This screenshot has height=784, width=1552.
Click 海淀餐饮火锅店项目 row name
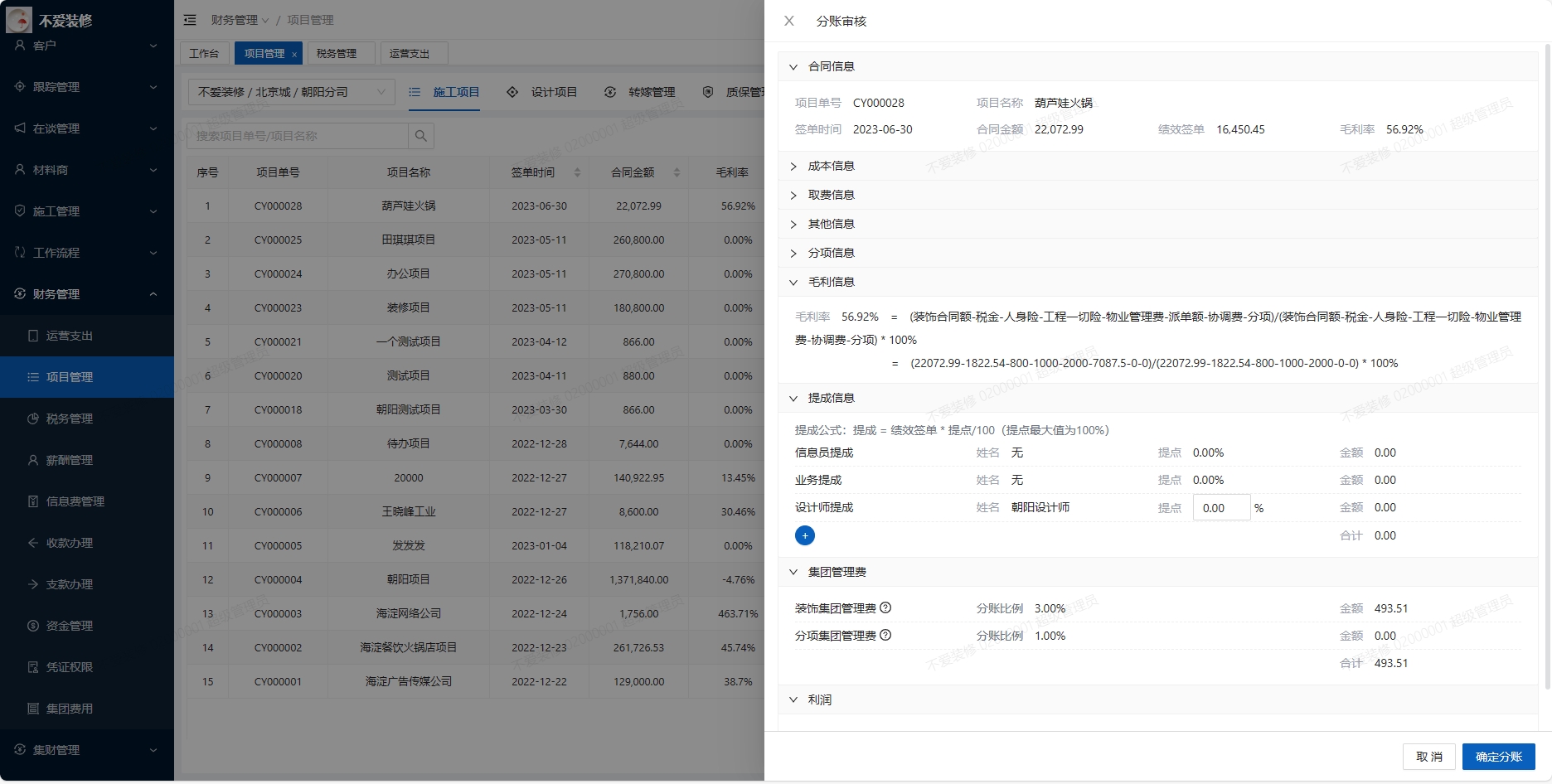pyautogui.click(x=409, y=647)
